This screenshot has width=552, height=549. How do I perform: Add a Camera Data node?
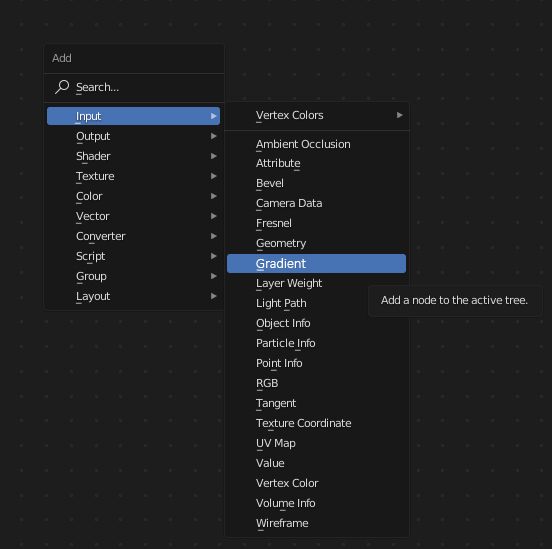pos(316,203)
